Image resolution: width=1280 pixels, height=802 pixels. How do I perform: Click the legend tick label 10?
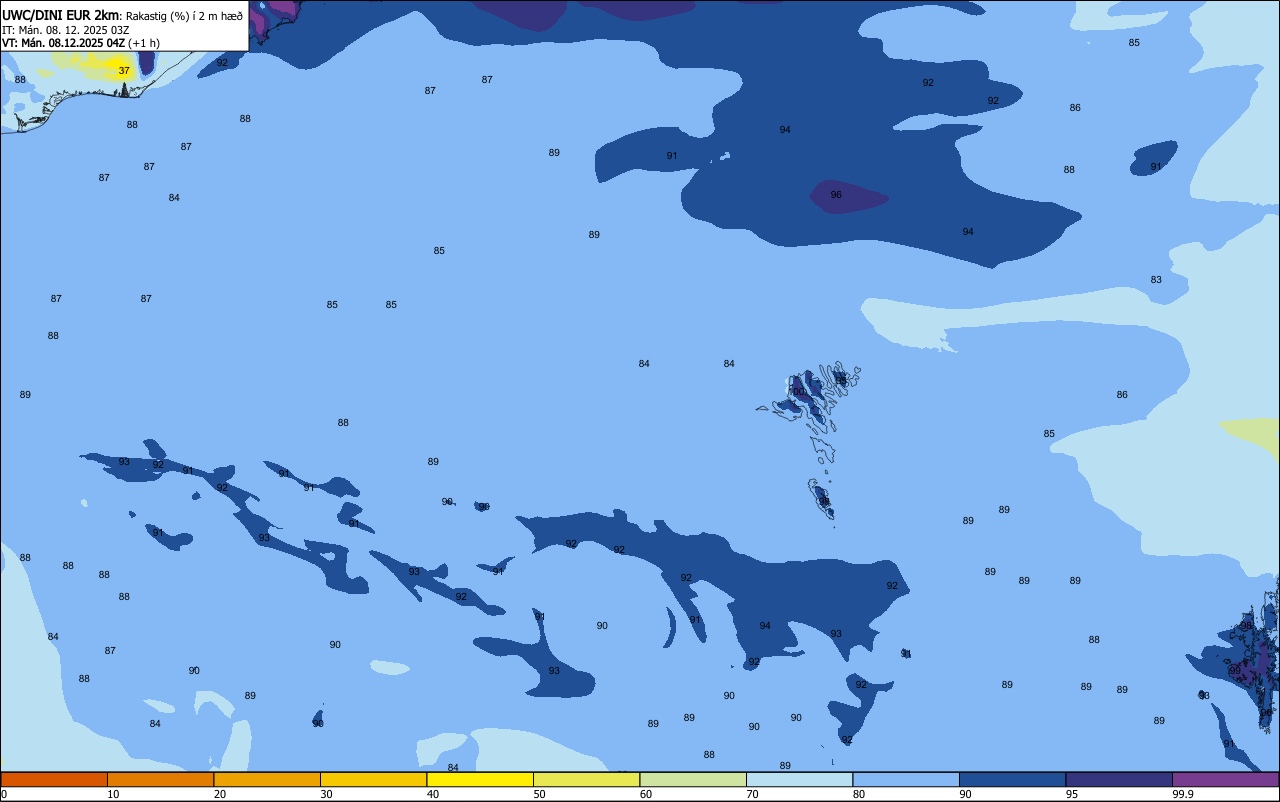(x=114, y=794)
